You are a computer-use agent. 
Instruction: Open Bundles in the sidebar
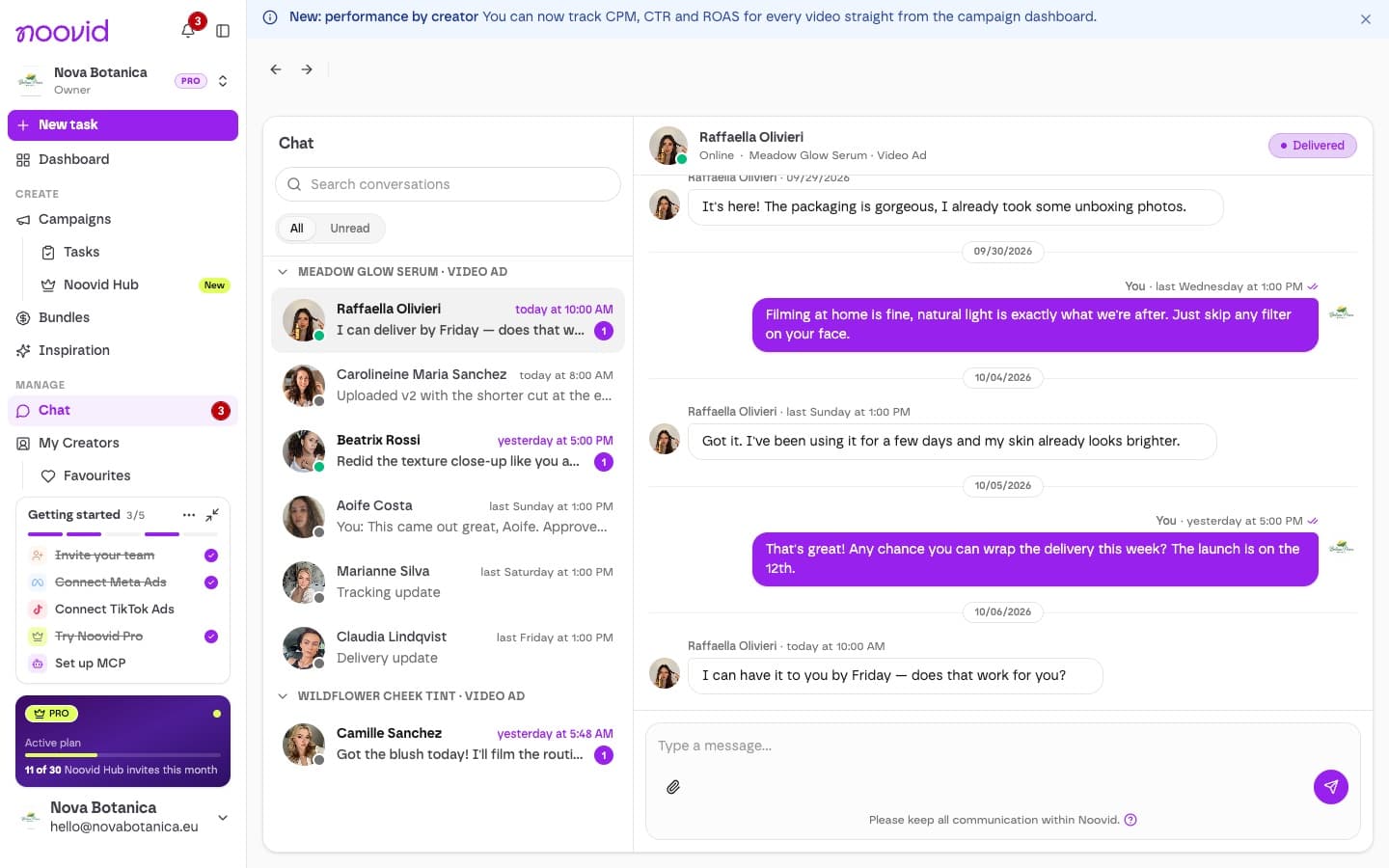(123, 318)
